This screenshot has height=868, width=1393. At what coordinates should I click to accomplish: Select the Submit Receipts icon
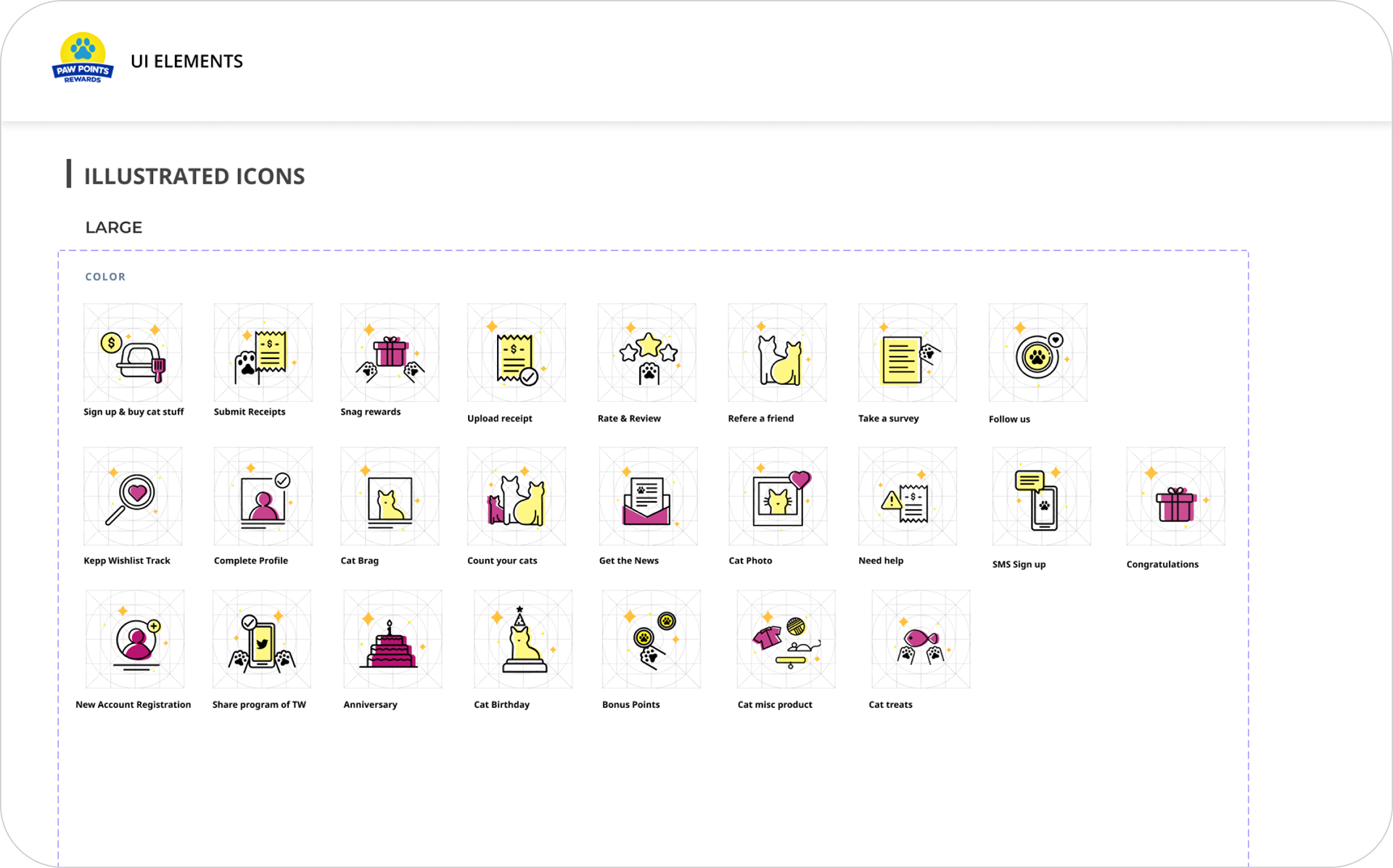(263, 353)
